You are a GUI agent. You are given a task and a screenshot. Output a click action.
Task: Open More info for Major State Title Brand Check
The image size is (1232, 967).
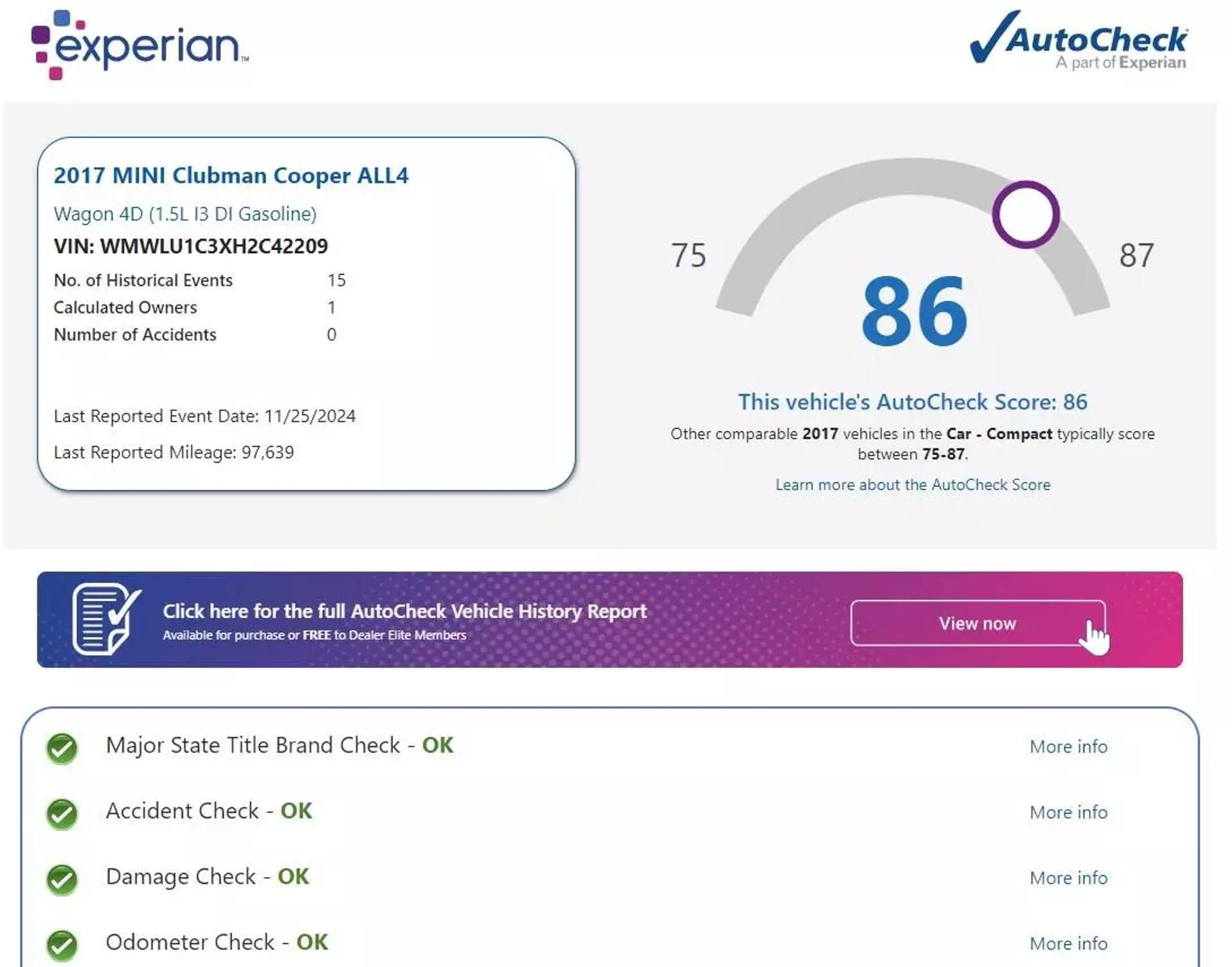pyautogui.click(x=1069, y=746)
